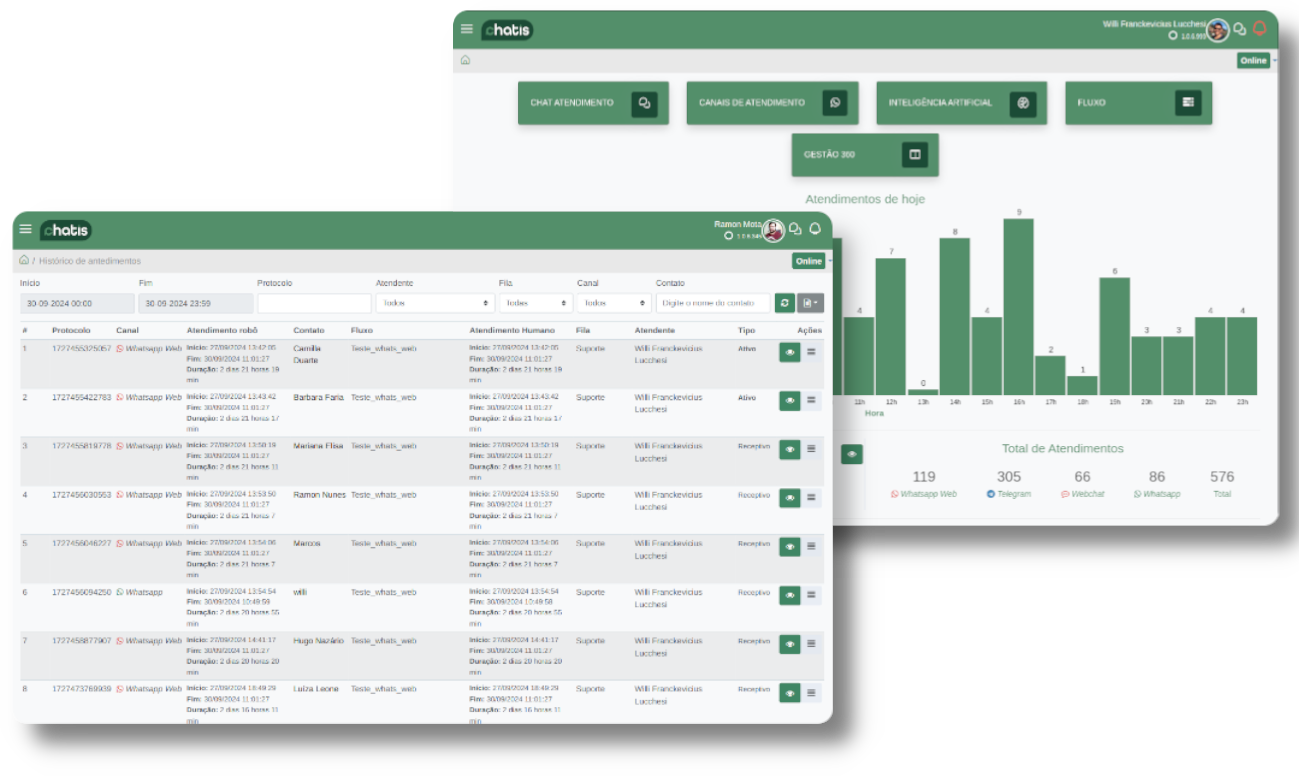1299x776 pixels.
Task: Open Willi Franckevicius Lucchesi profile avatar
Action: coord(1217,30)
